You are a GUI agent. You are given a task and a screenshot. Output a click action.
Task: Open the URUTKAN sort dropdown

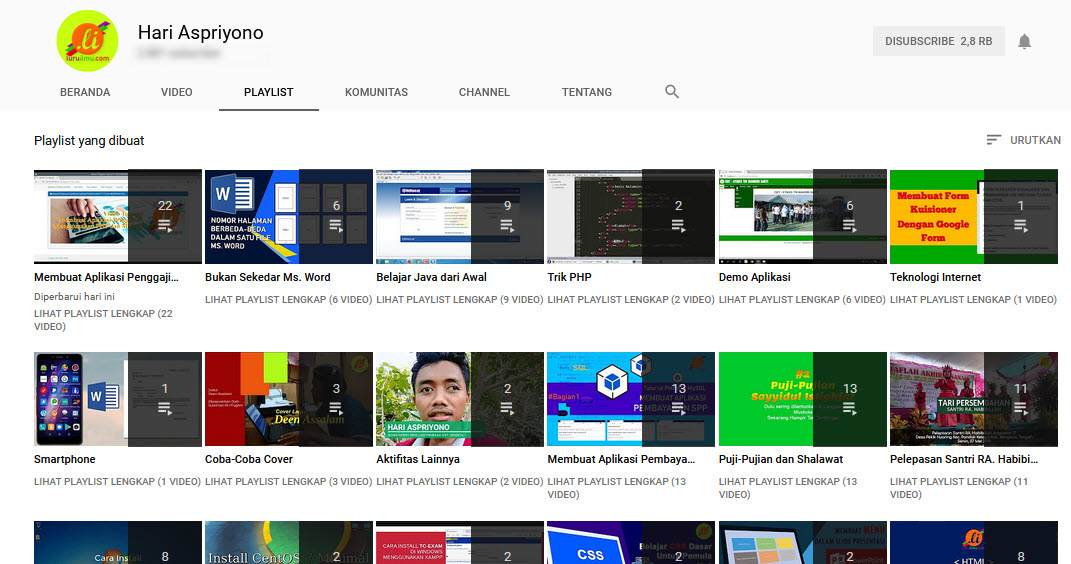[1024, 140]
